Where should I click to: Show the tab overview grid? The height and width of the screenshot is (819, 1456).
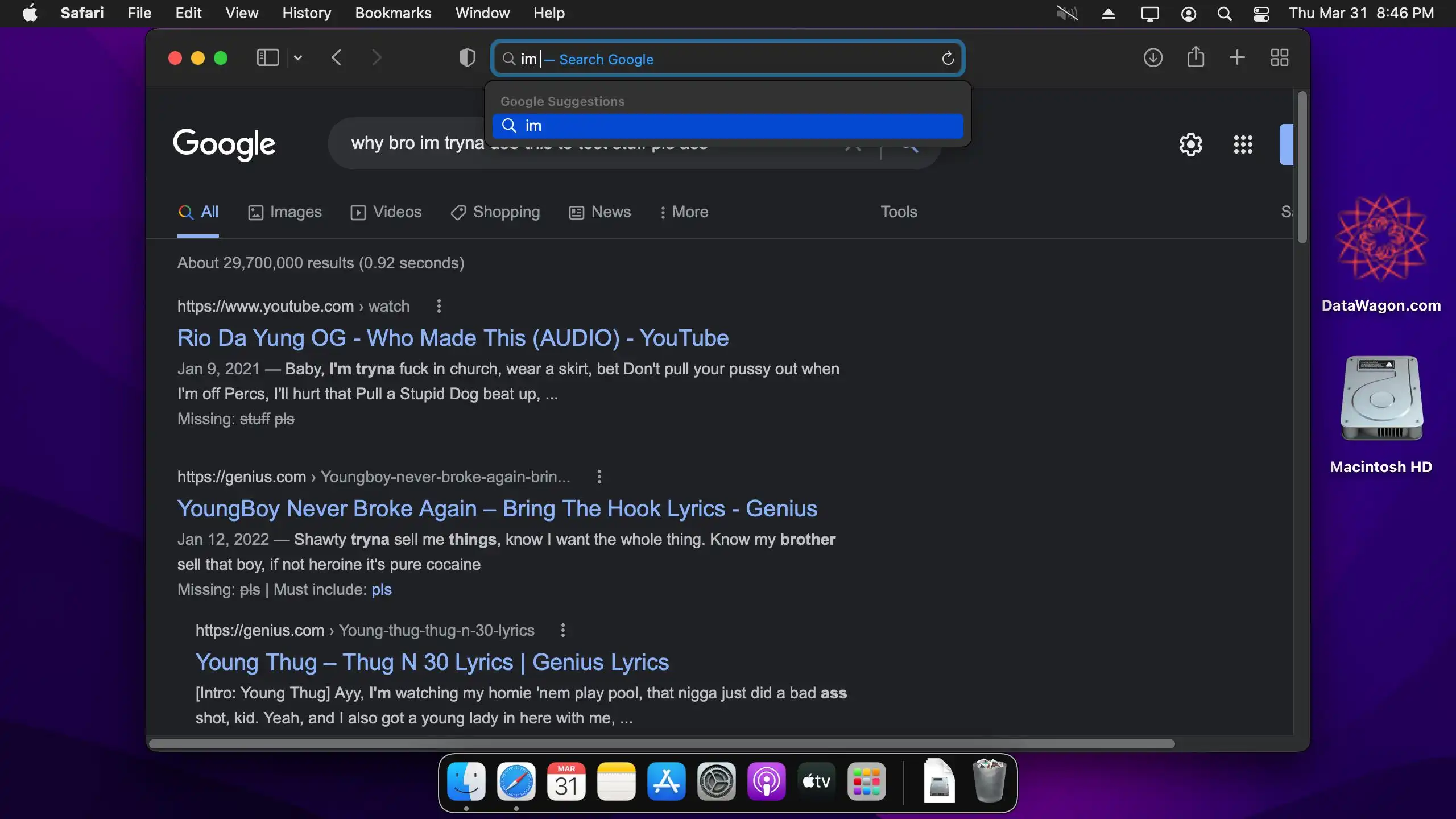point(1279,57)
